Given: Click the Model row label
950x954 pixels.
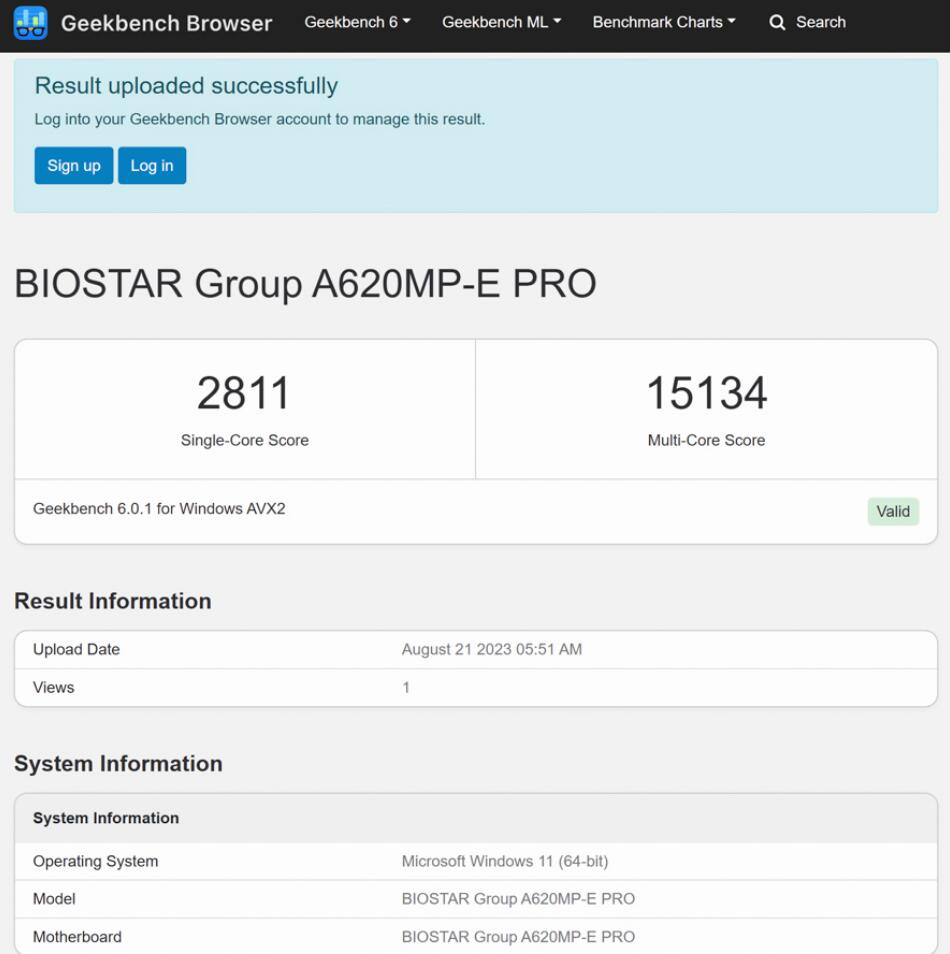Looking at the screenshot, I should click(x=54, y=899).
